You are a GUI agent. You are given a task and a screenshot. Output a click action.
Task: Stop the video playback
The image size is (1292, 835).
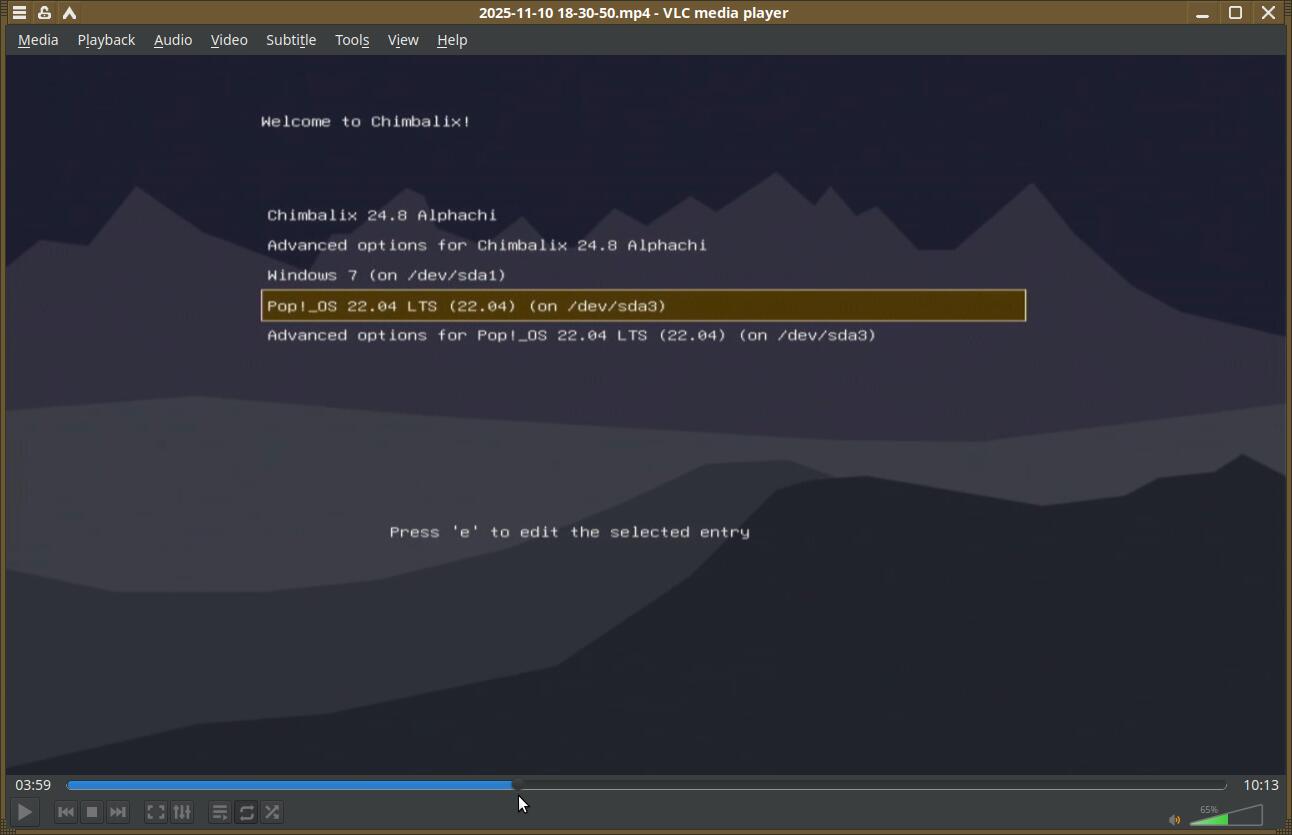tap(92, 812)
